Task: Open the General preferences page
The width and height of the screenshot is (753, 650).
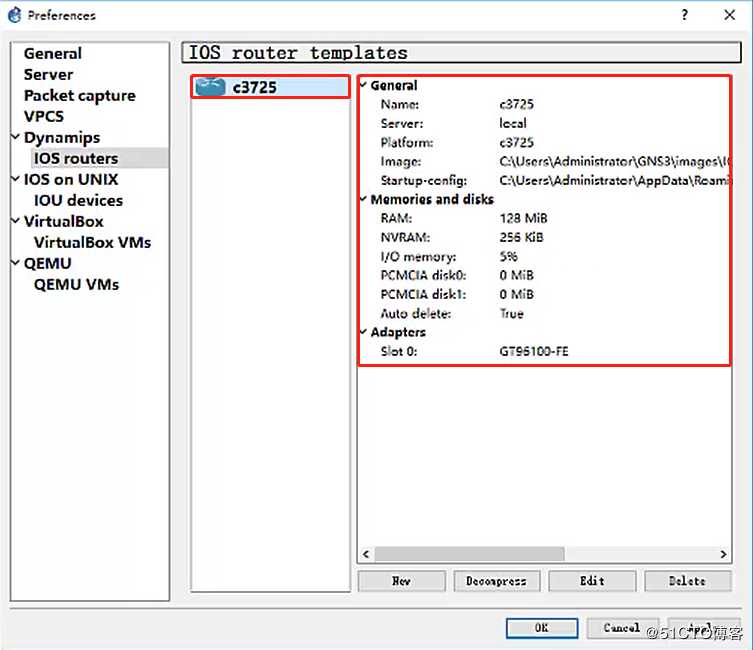Action: [x=53, y=53]
